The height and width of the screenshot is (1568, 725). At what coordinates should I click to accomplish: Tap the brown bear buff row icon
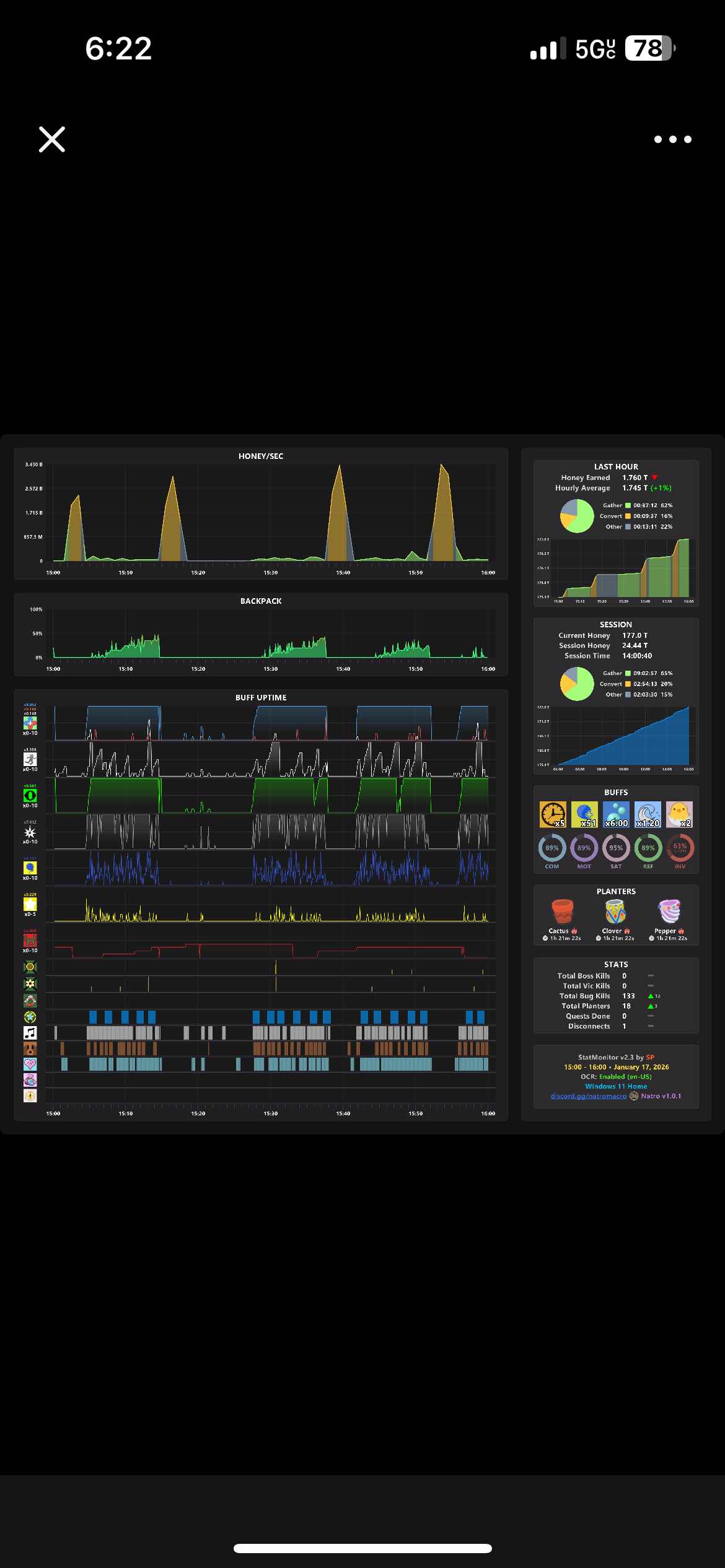point(30,1048)
